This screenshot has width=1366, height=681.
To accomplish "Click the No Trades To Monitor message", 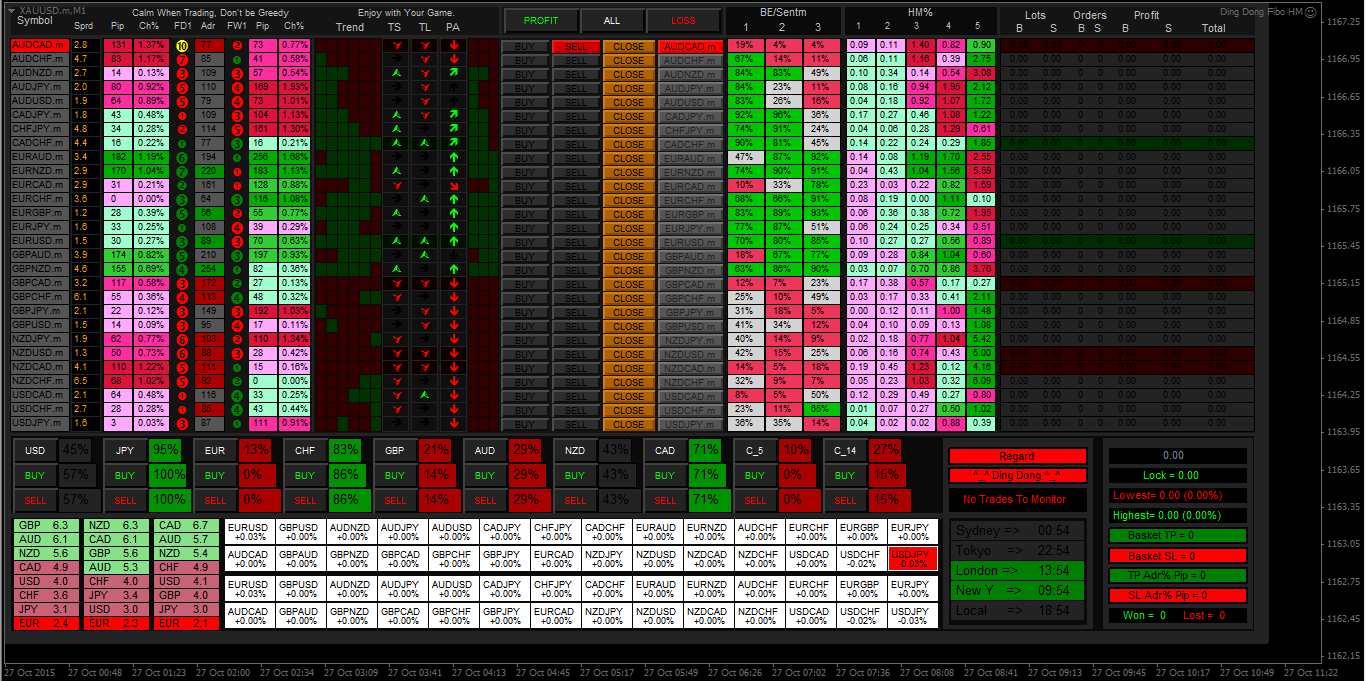I will [1017, 499].
